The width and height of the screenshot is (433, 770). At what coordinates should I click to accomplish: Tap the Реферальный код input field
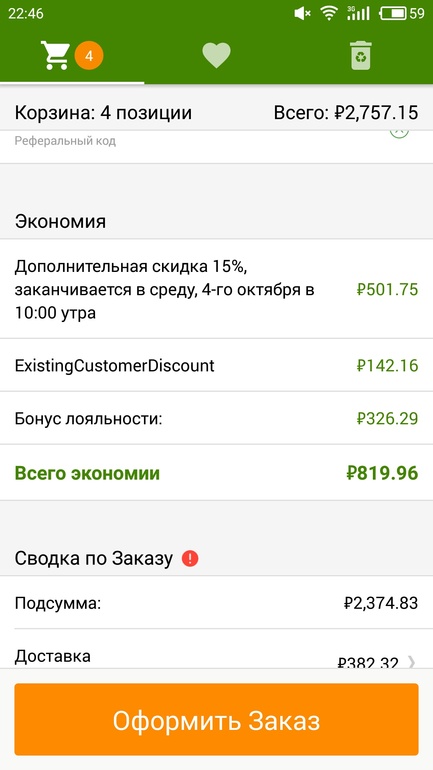(x=196, y=141)
